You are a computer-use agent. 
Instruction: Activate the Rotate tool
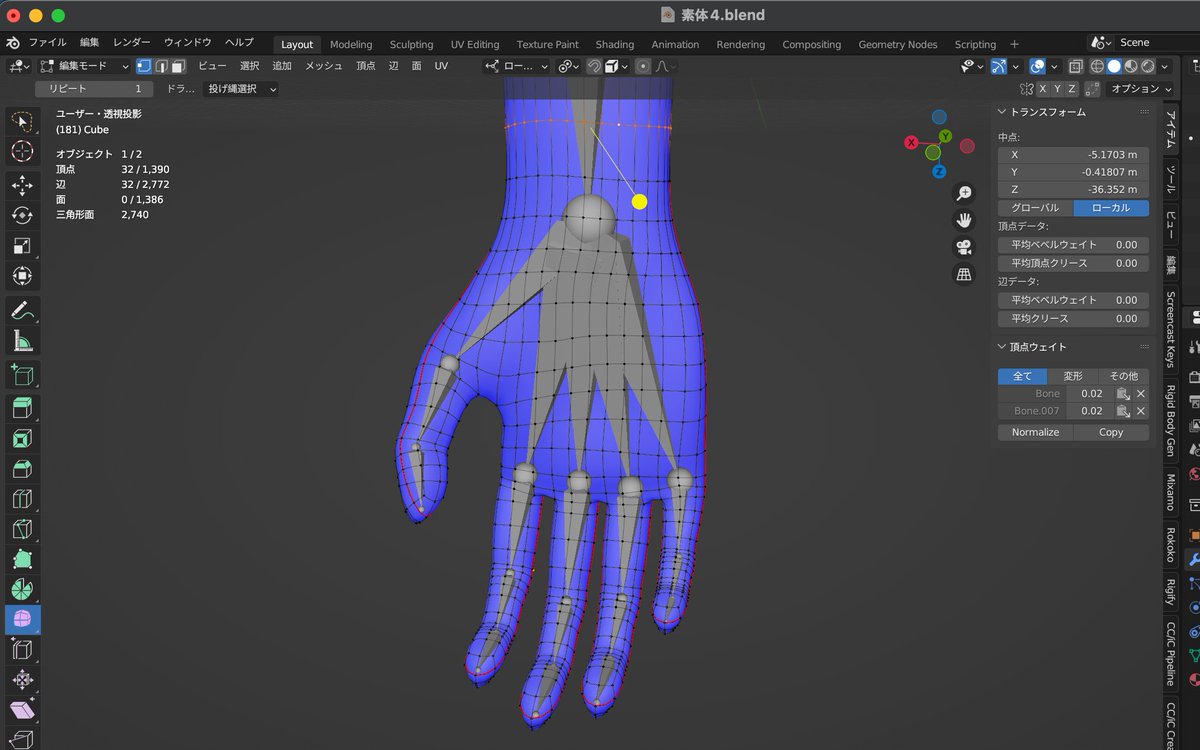pyautogui.click(x=22, y=215)
